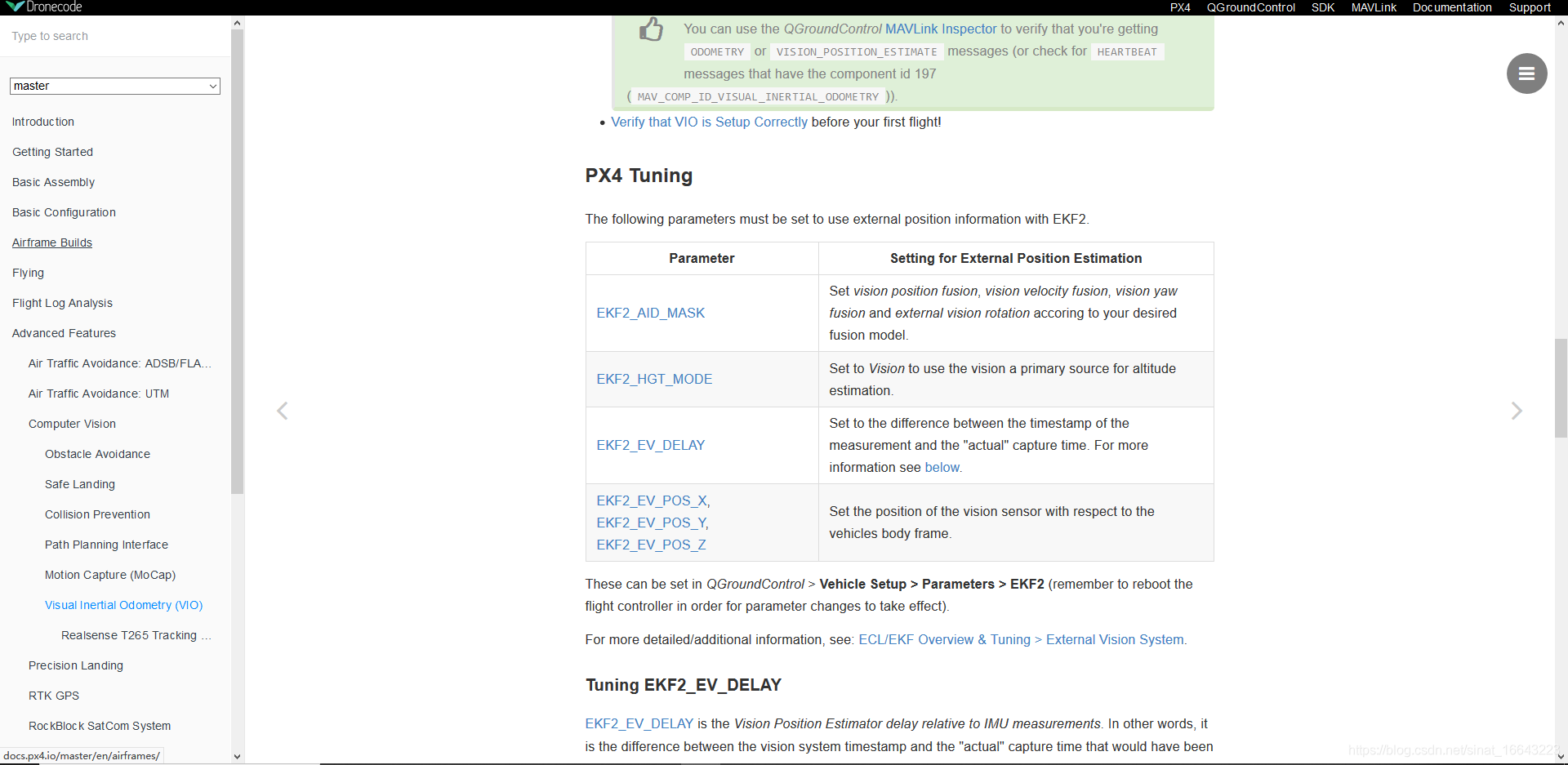1568x765 pixels.
Task: Open EKF2_AID_MASK parameter link
Action: [650, 313]
